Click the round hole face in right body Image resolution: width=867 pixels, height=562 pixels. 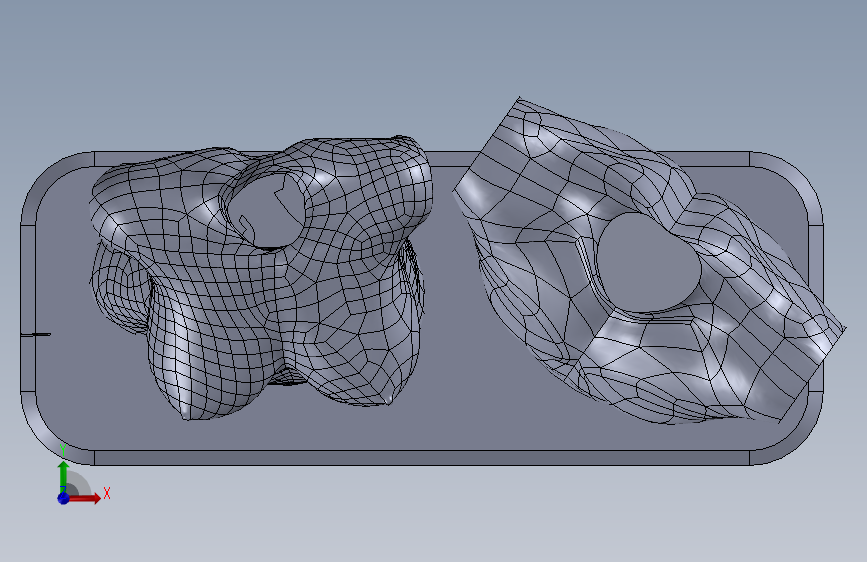coord(648,263)
